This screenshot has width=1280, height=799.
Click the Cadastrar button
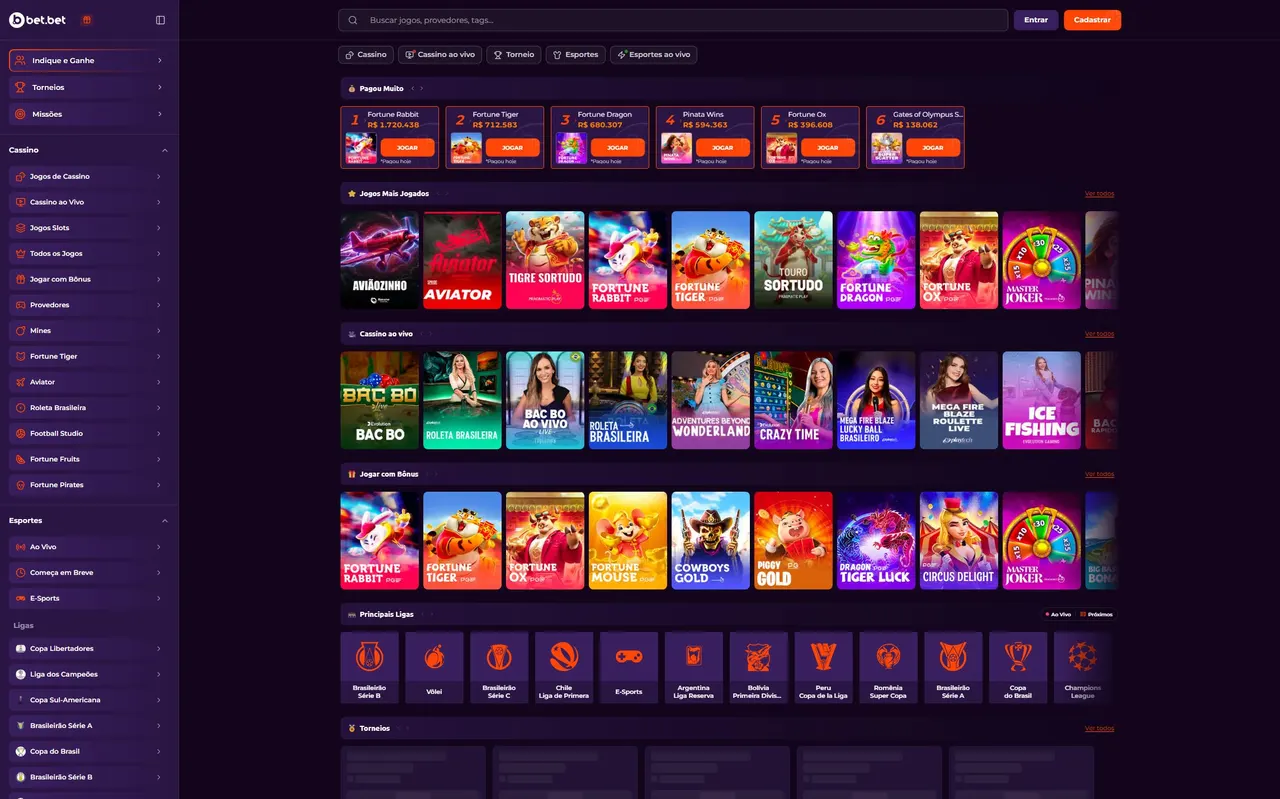tap(1092, 20)
